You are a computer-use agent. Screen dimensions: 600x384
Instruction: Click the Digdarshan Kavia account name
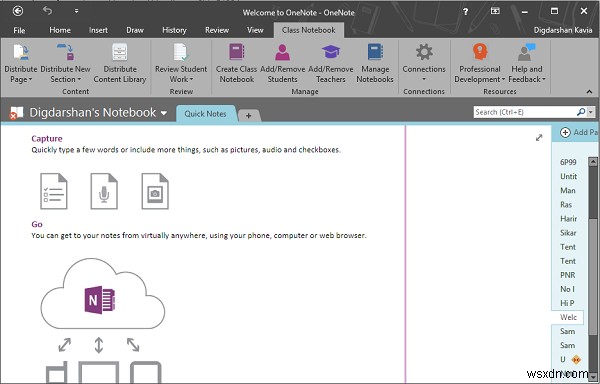pos(563,30)
